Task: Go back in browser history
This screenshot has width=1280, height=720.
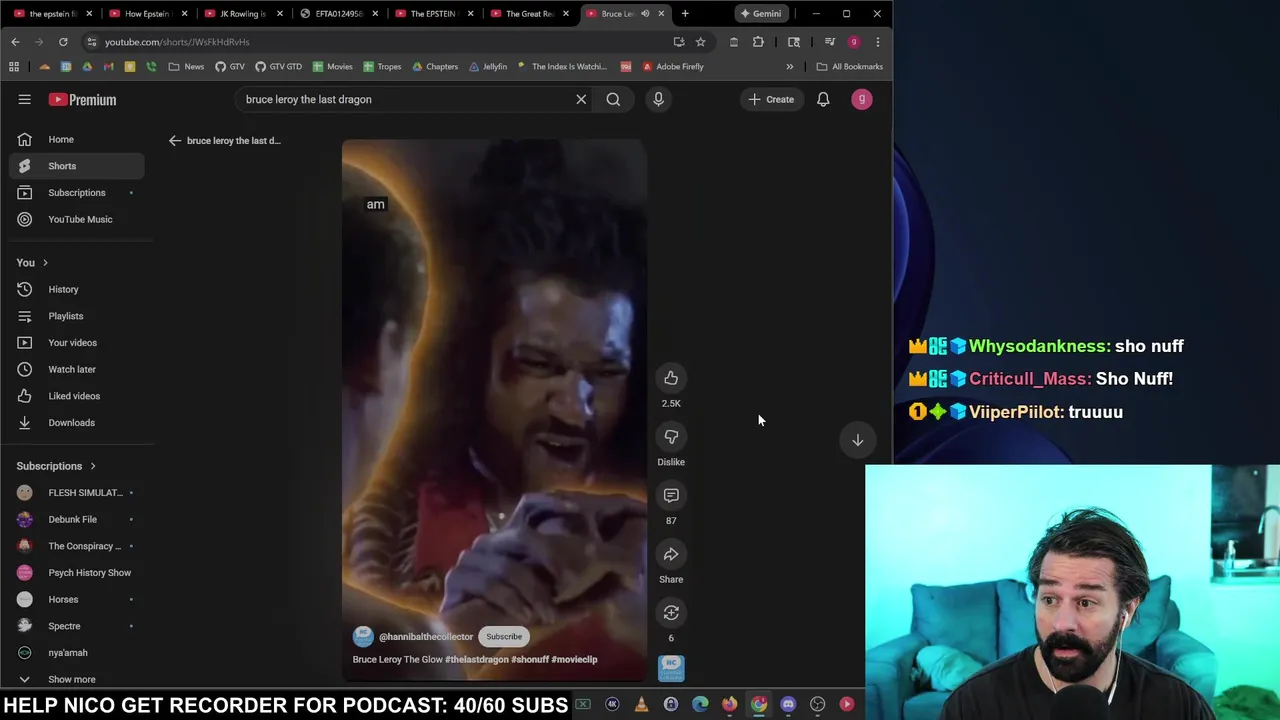Action: click(15, 42)
